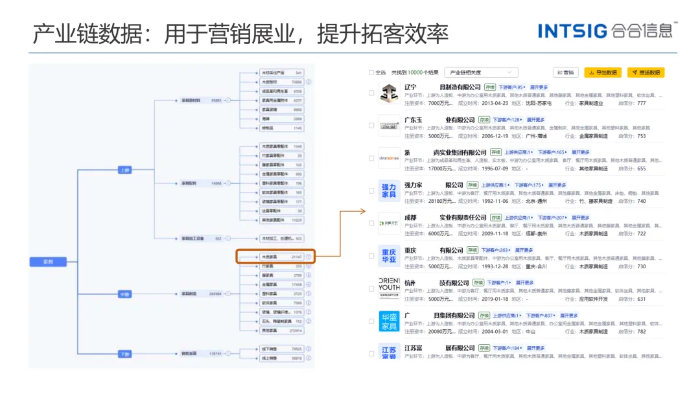Click info icon beside 线下销售 node
The height and width of the screenshot is (394, 700).
[x=308, y=349]
